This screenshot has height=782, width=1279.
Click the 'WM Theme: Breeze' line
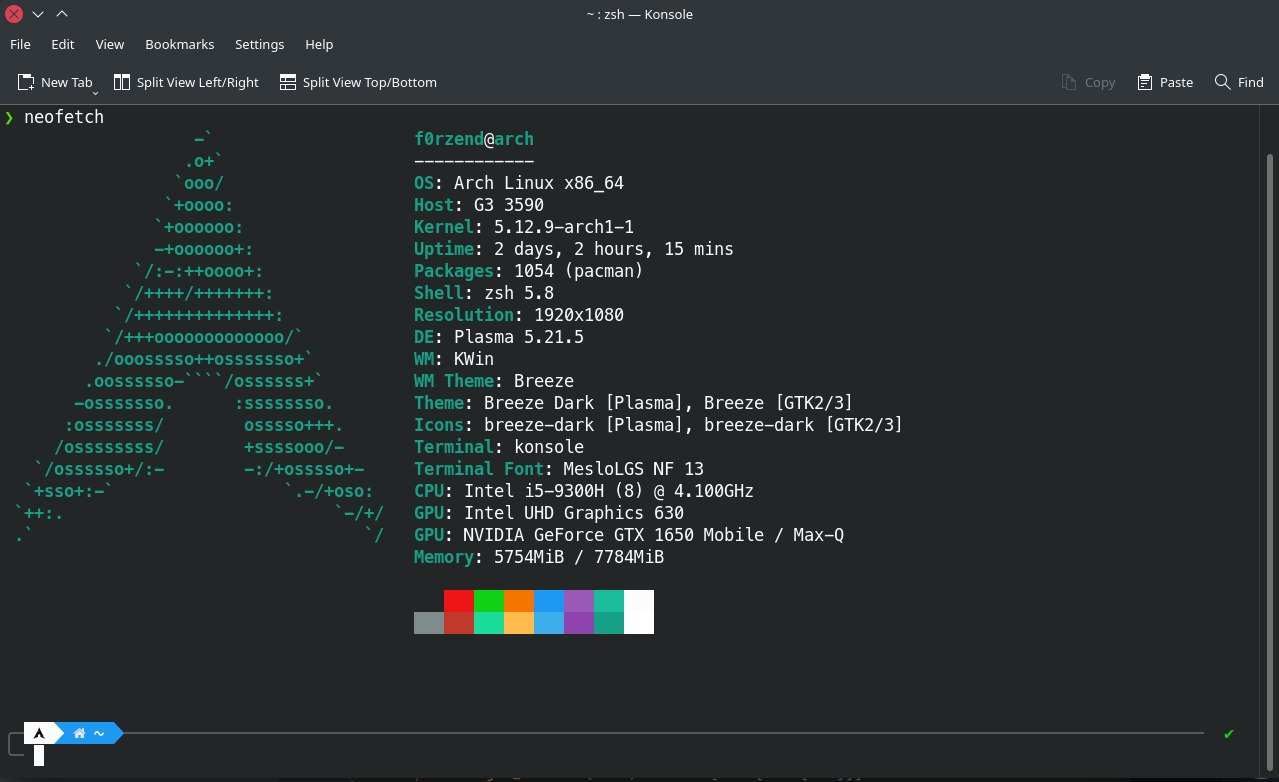494,381
